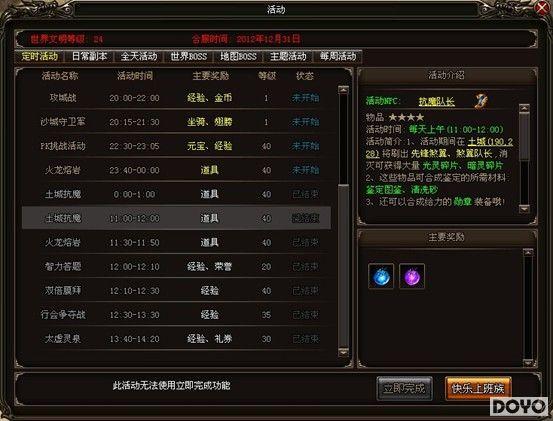
Task: Open the 全天活动 tab
Action: click(139, 56)
